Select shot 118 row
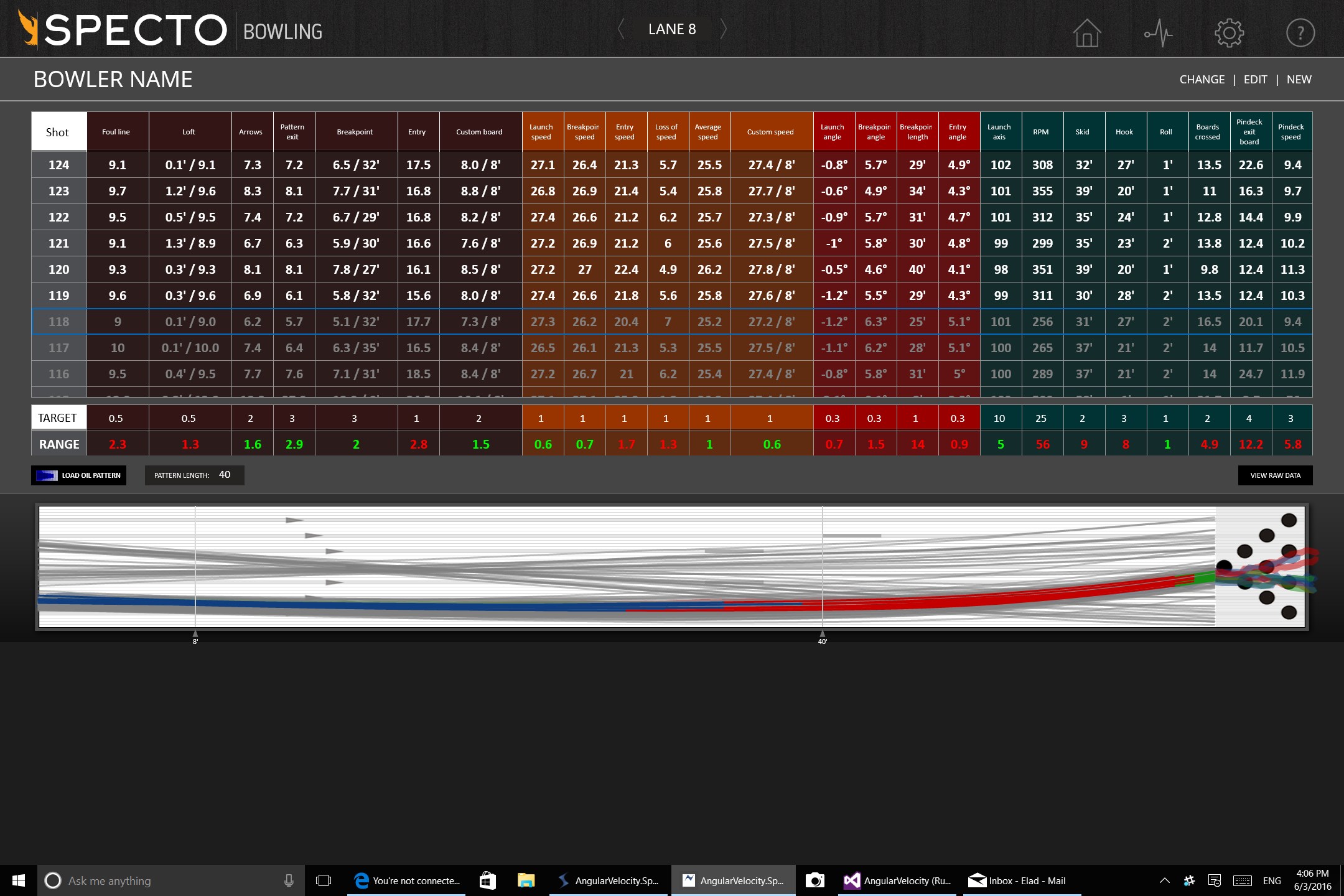1344x896 pixels. (x=59, y=322)
